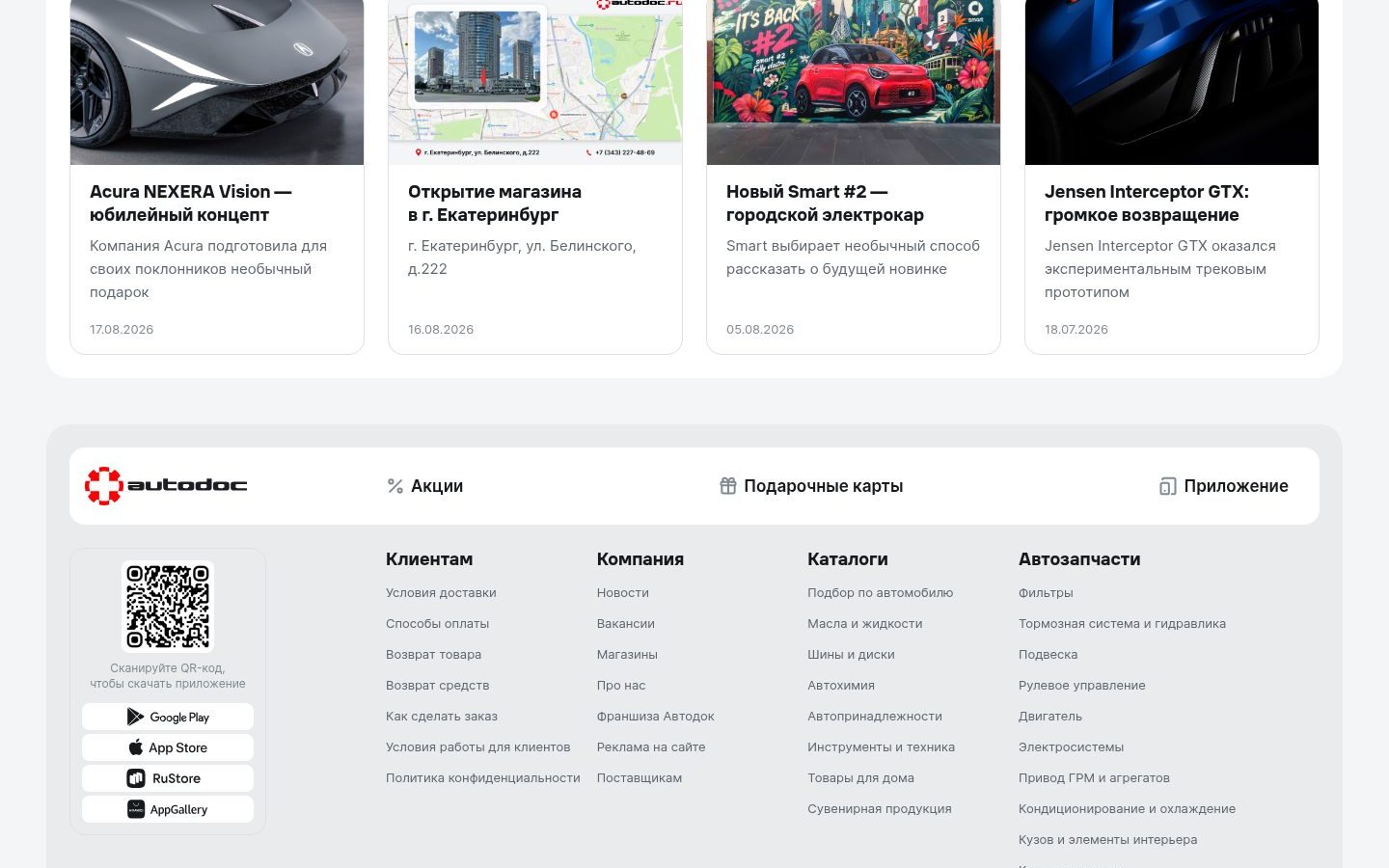
Task: Open Кондиционирование и охлаждение link
Action: [x=1127, y=809]
